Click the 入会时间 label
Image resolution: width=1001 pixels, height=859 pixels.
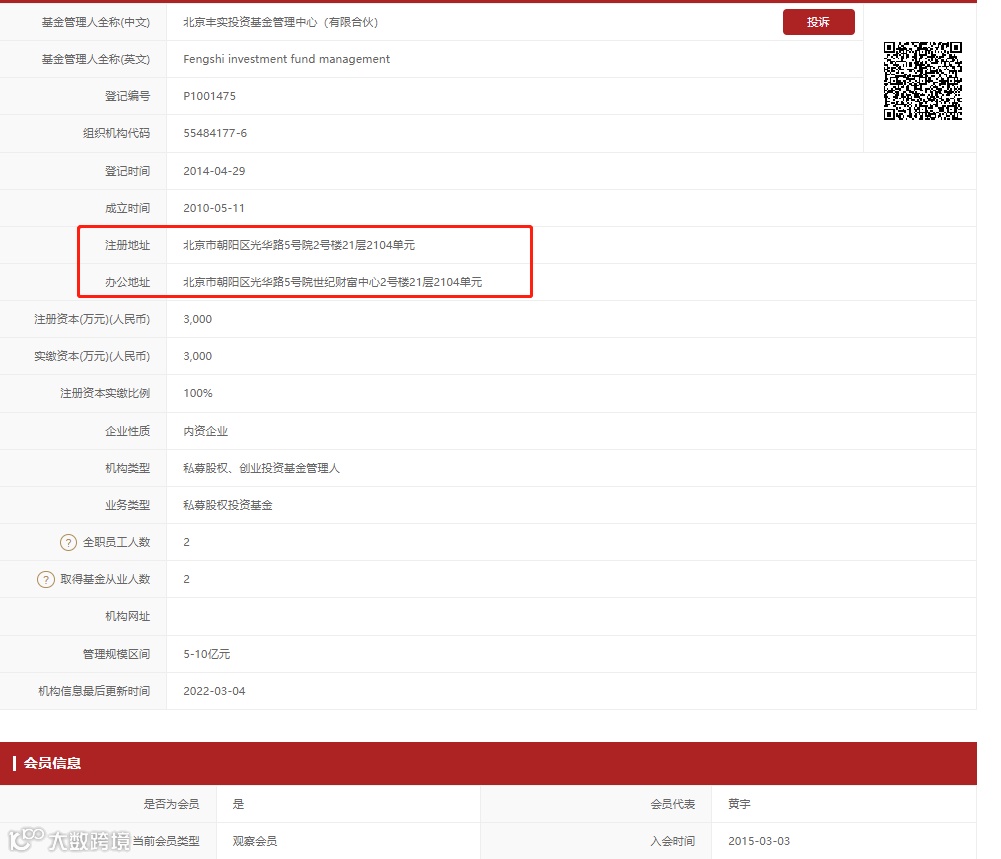[x=672, y=841]
